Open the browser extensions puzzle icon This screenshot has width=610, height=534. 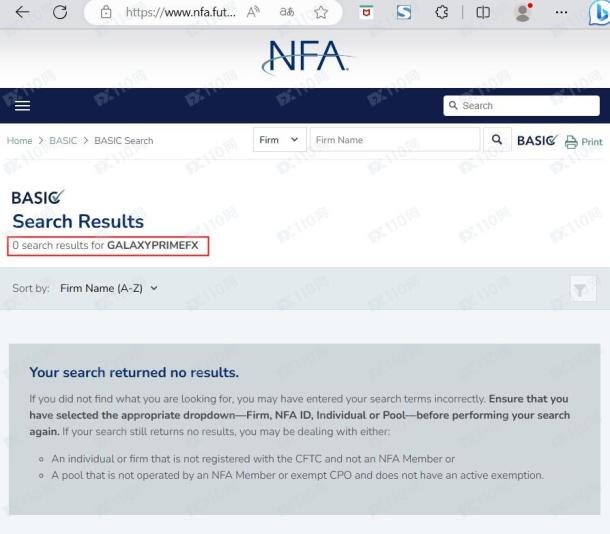click(x=442, y=12)
